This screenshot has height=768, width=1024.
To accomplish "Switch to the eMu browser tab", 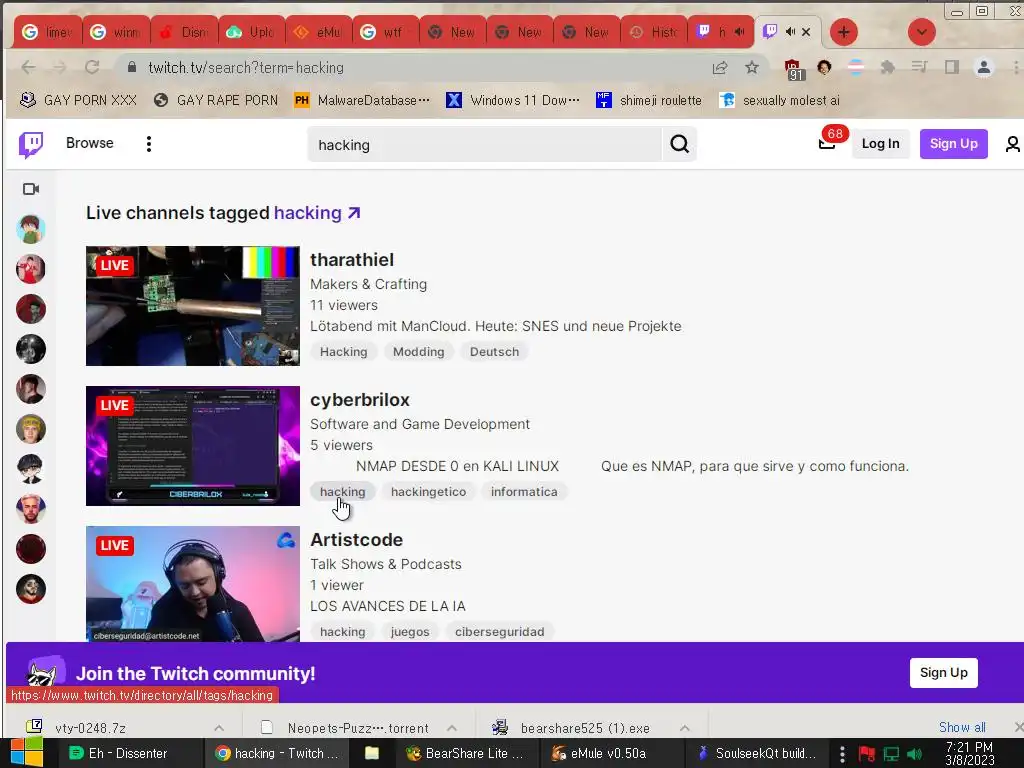I will point(318,32).
